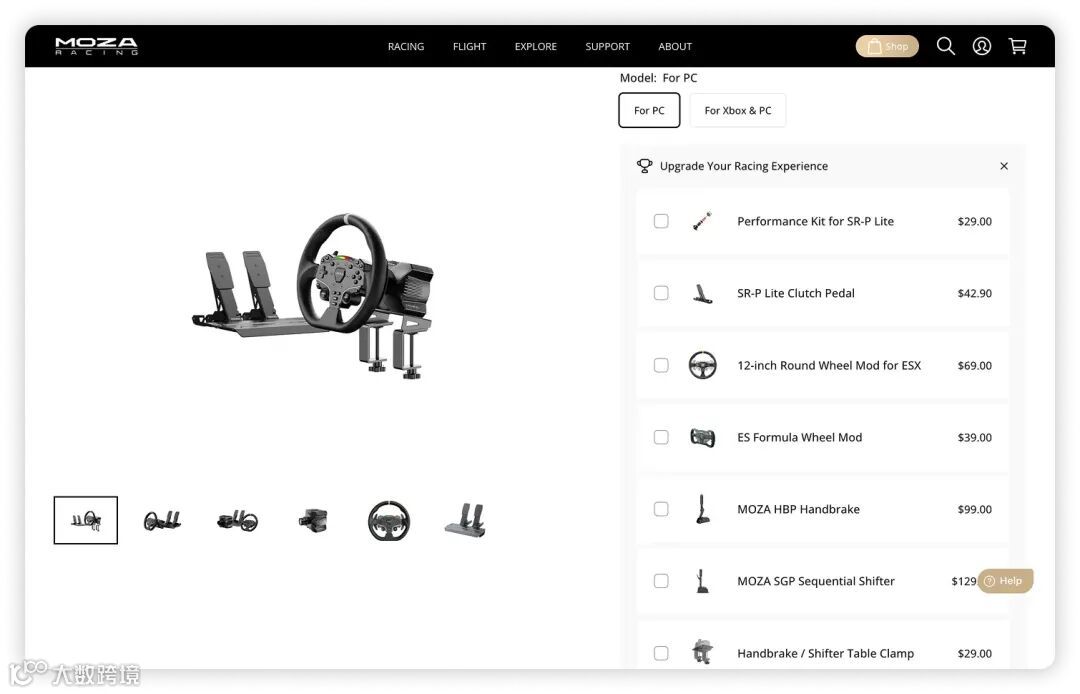The height and width of the screenshot is (694, 1080).
Task: Enable the MOZA HBP Handbrake add-on checkbox
Action: (x=661, y=509)
